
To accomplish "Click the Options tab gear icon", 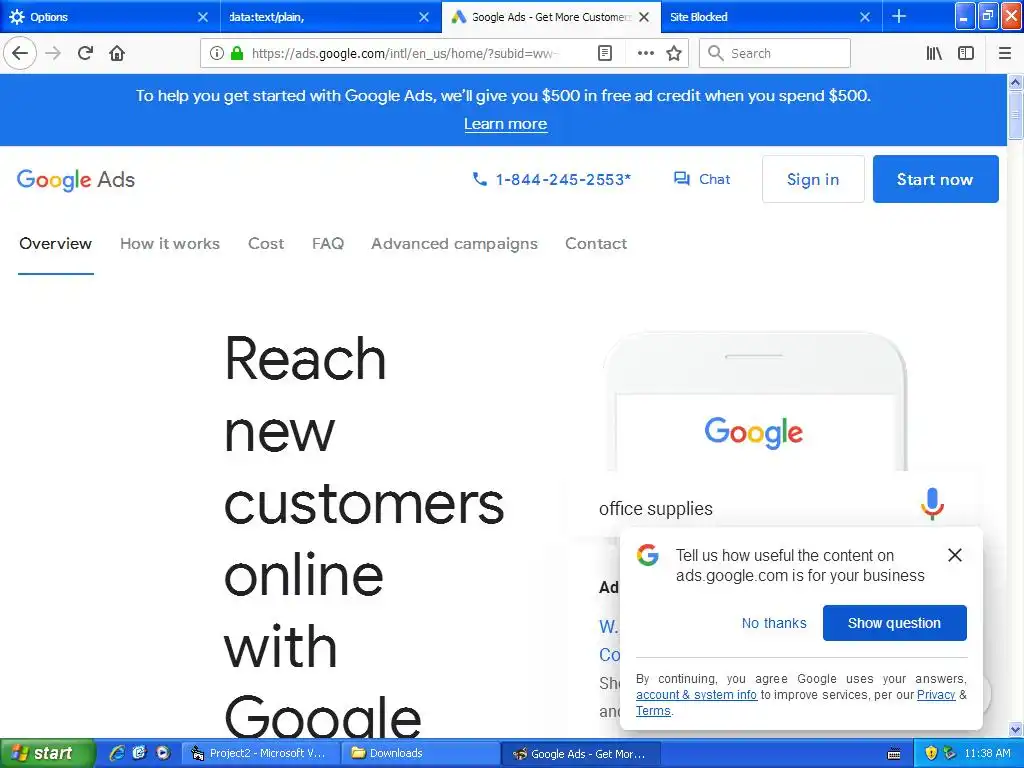I will [x=17, y=17].
